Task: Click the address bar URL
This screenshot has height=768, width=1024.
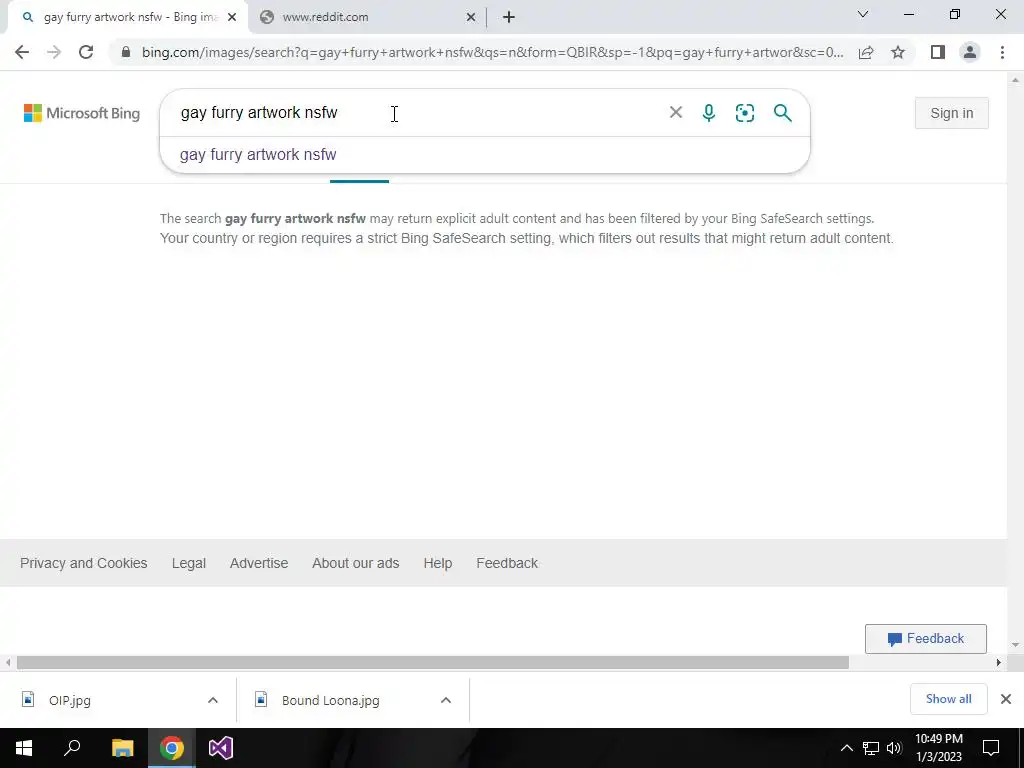Action: pos(492,52)
